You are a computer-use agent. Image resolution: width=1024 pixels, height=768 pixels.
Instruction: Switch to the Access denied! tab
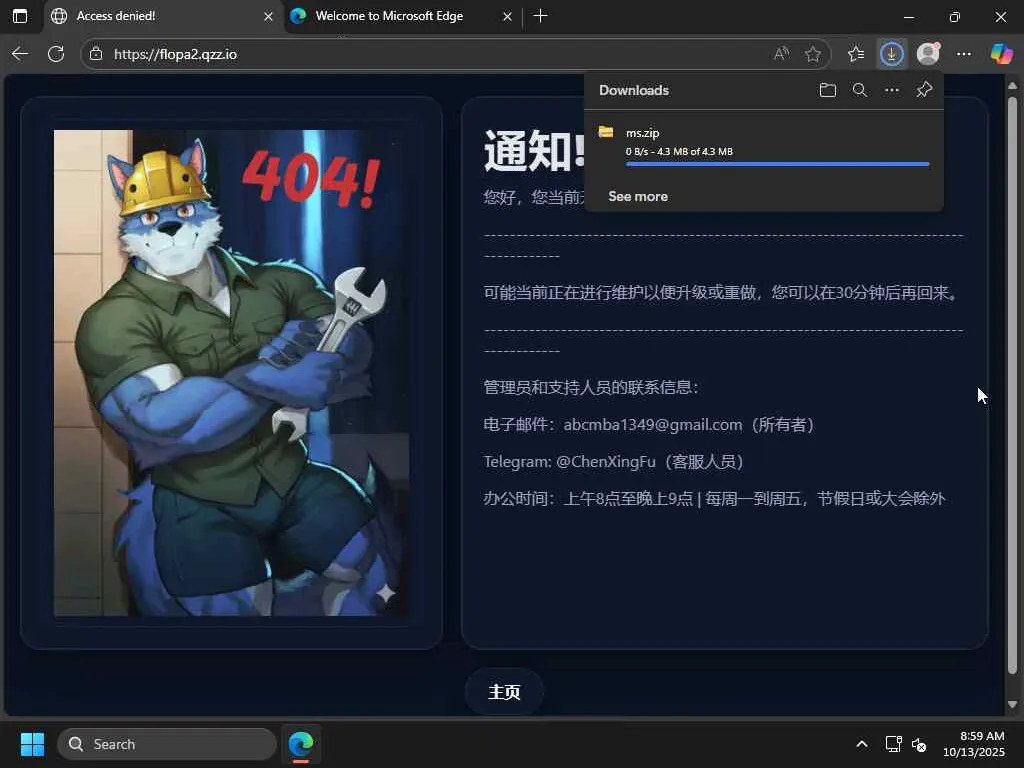point(163,16)
